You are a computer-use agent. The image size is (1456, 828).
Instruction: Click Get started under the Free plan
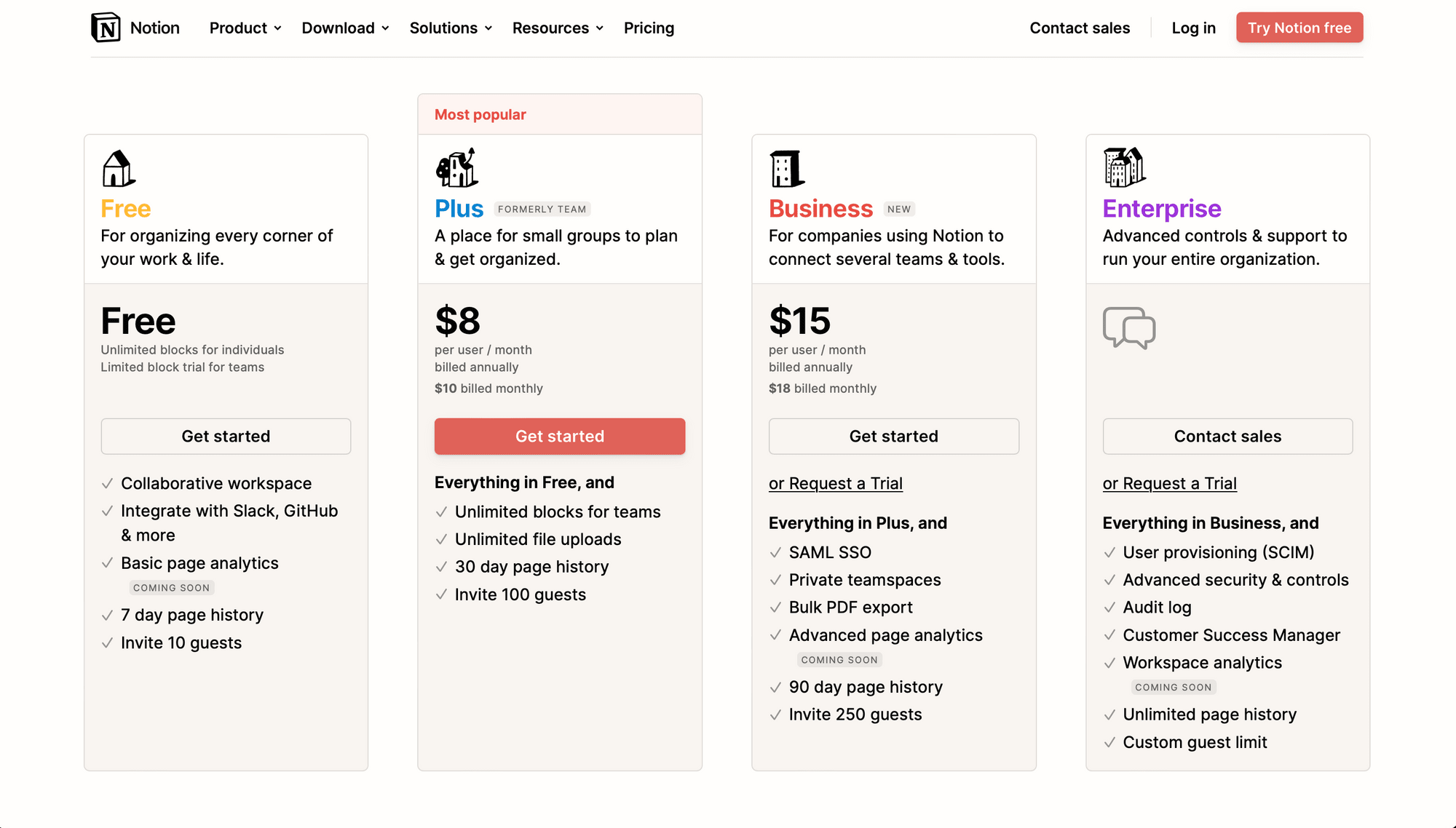tap(226, 437)
